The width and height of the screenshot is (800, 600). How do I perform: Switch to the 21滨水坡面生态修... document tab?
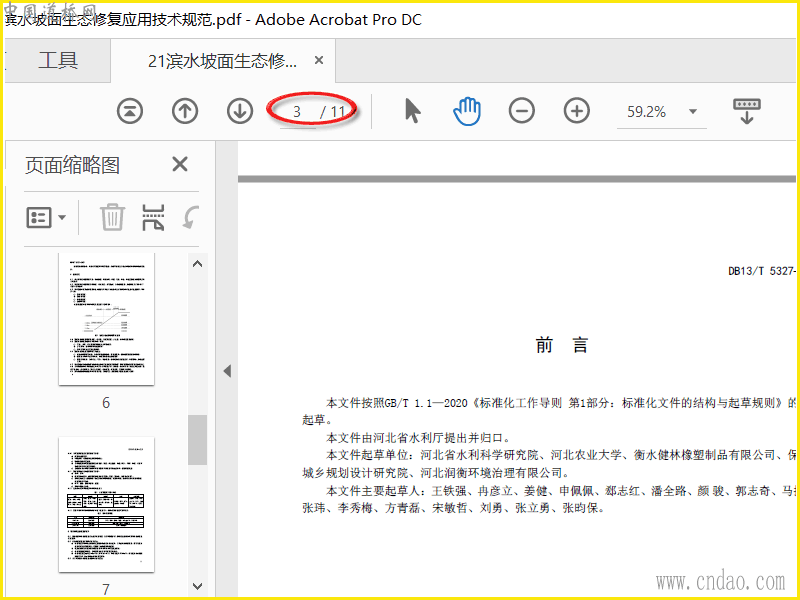pos(222,61)
